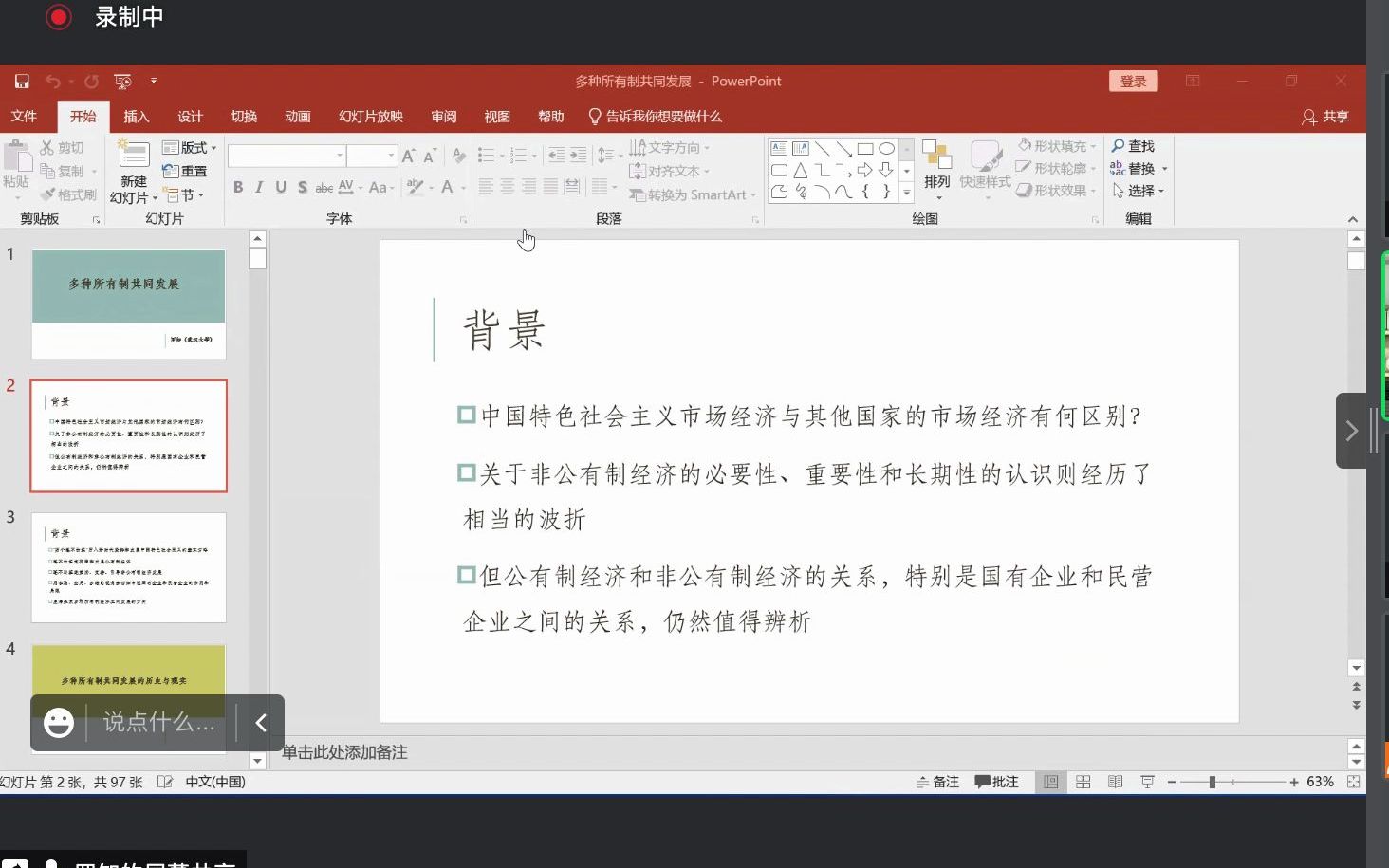The height and width of the screenshot is (868, 1389).
Task: Click the 单击此处添加备注 notes area
Action: pyautogui.click(x=343, y=752)
